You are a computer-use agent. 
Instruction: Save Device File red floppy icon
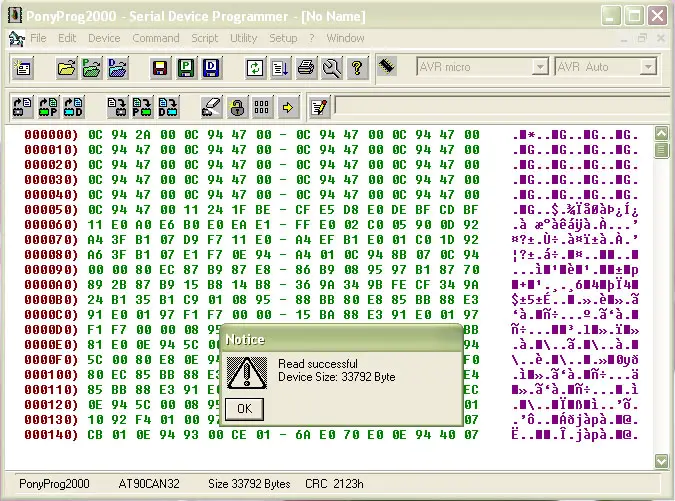pos(160,68)
